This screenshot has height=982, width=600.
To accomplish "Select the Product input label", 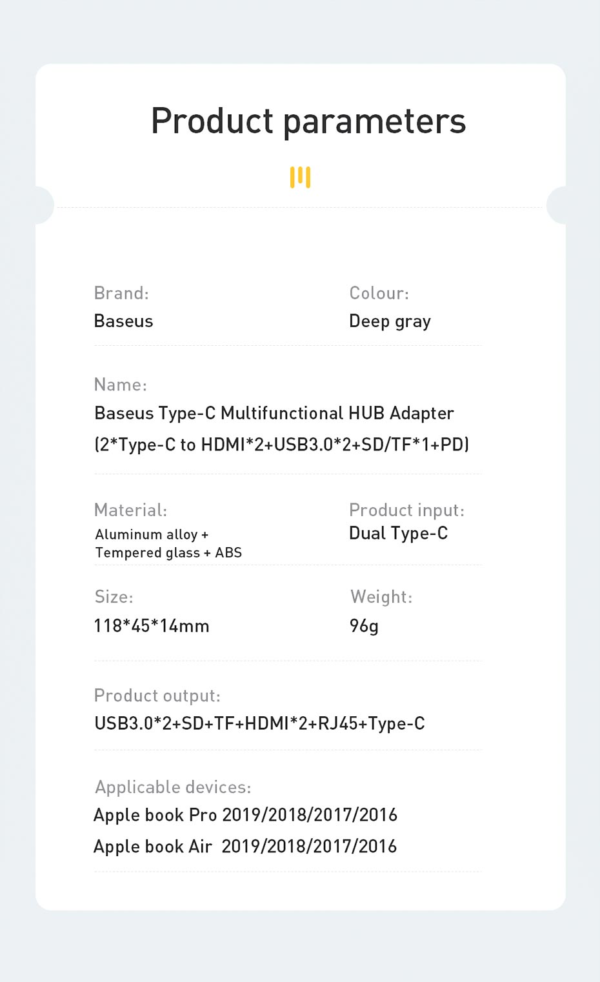I will coord(407,510).
